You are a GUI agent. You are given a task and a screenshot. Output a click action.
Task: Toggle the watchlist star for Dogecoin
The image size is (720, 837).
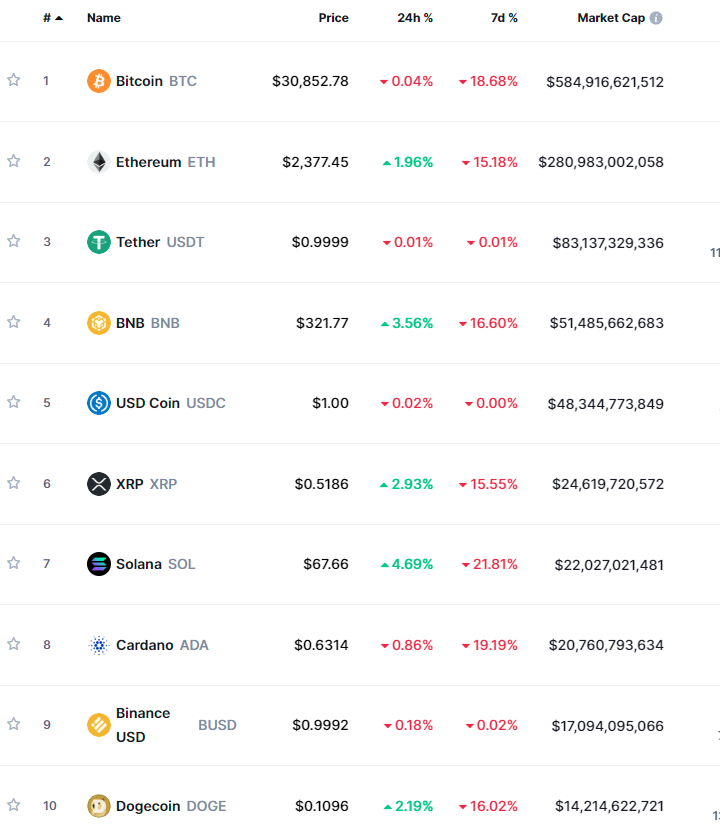coord(13,805)
